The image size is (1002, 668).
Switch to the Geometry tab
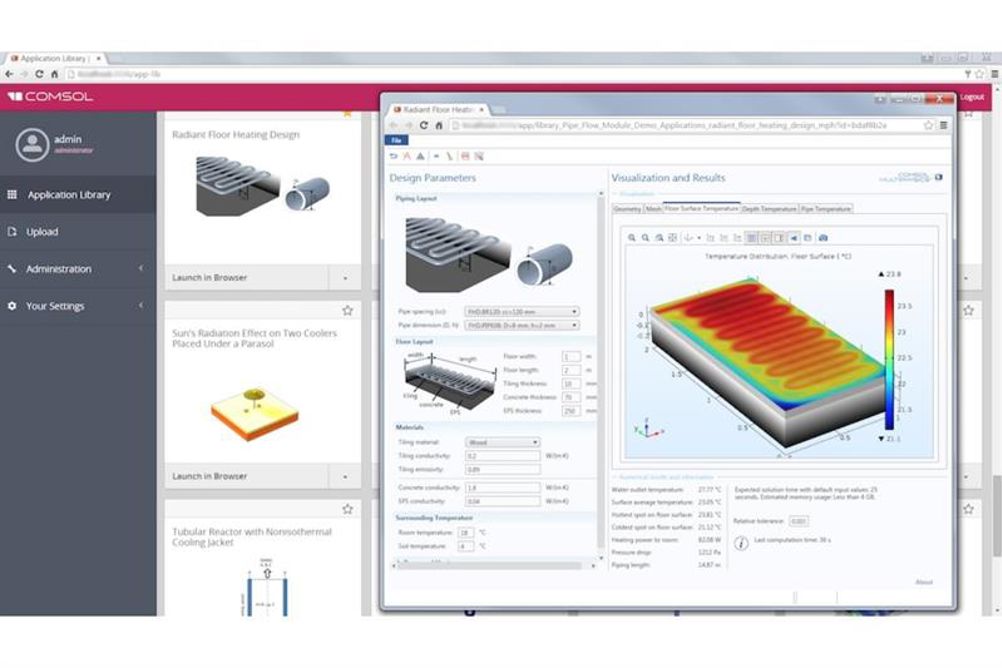627,209
